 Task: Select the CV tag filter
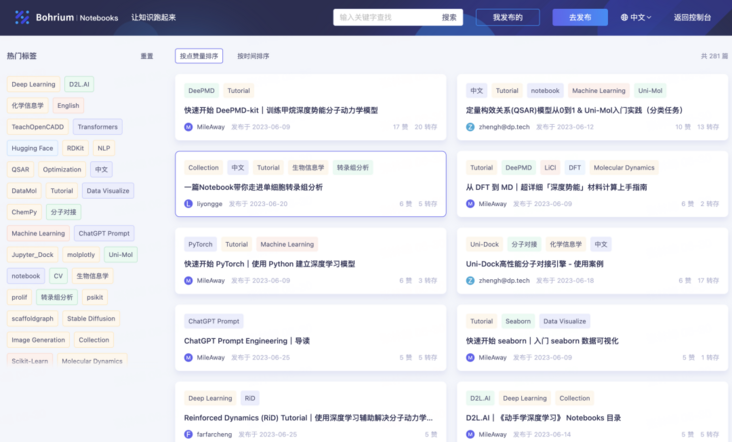coord(58,276)
